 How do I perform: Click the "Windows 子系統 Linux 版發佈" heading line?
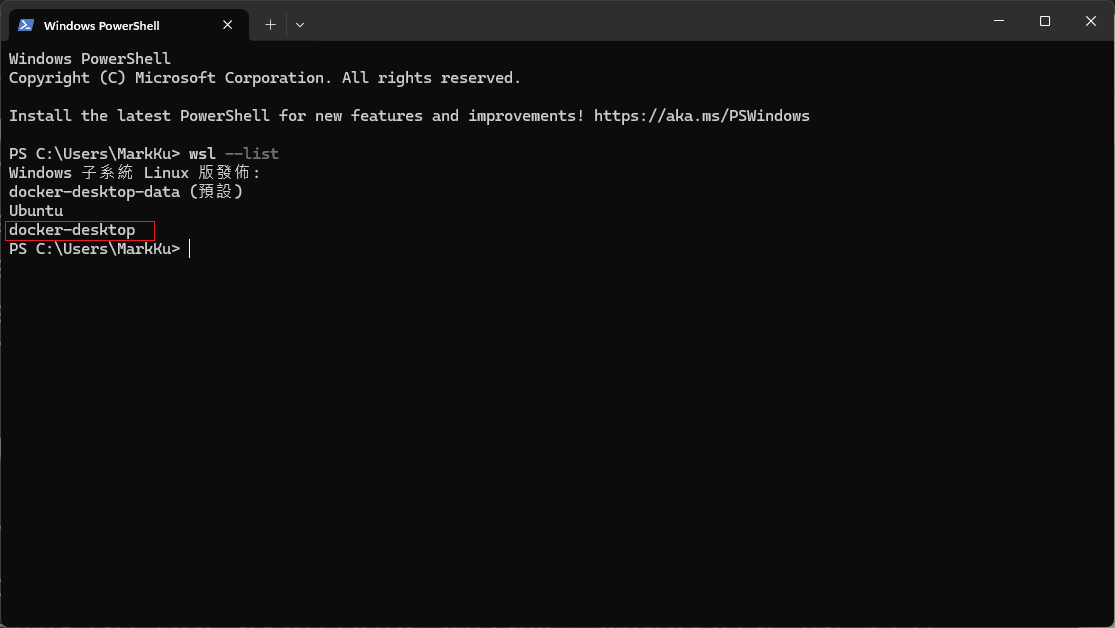coord(134,173)
